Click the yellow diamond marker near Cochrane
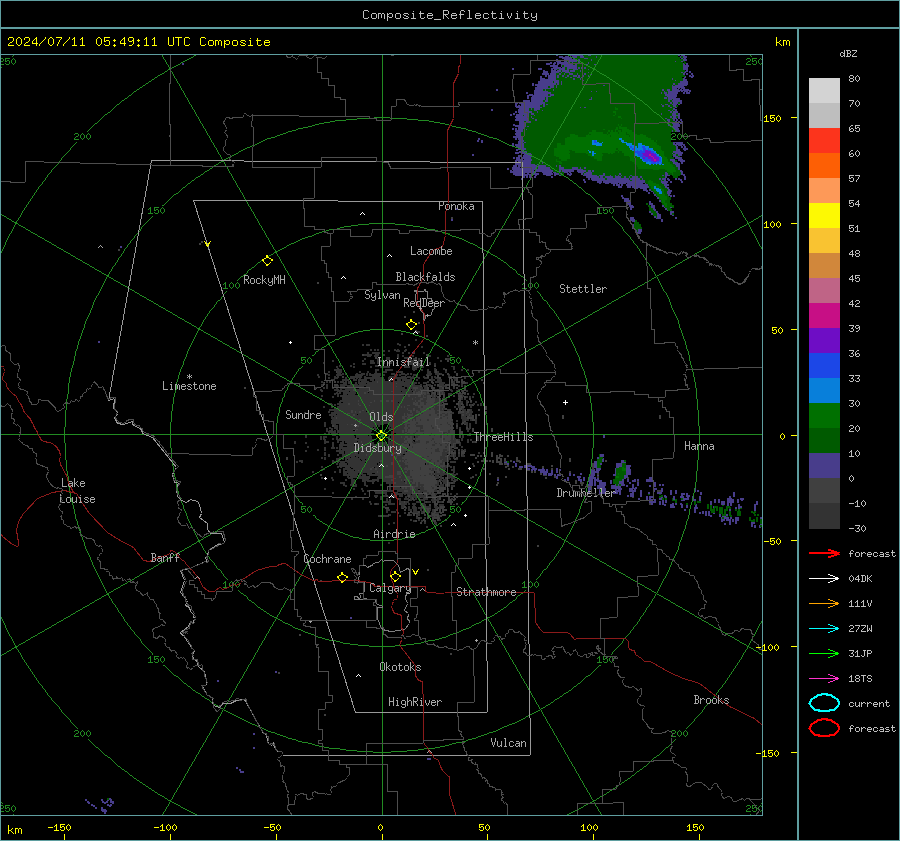The width and height of the screenshot is (900, 841). (x=342, y=577)
